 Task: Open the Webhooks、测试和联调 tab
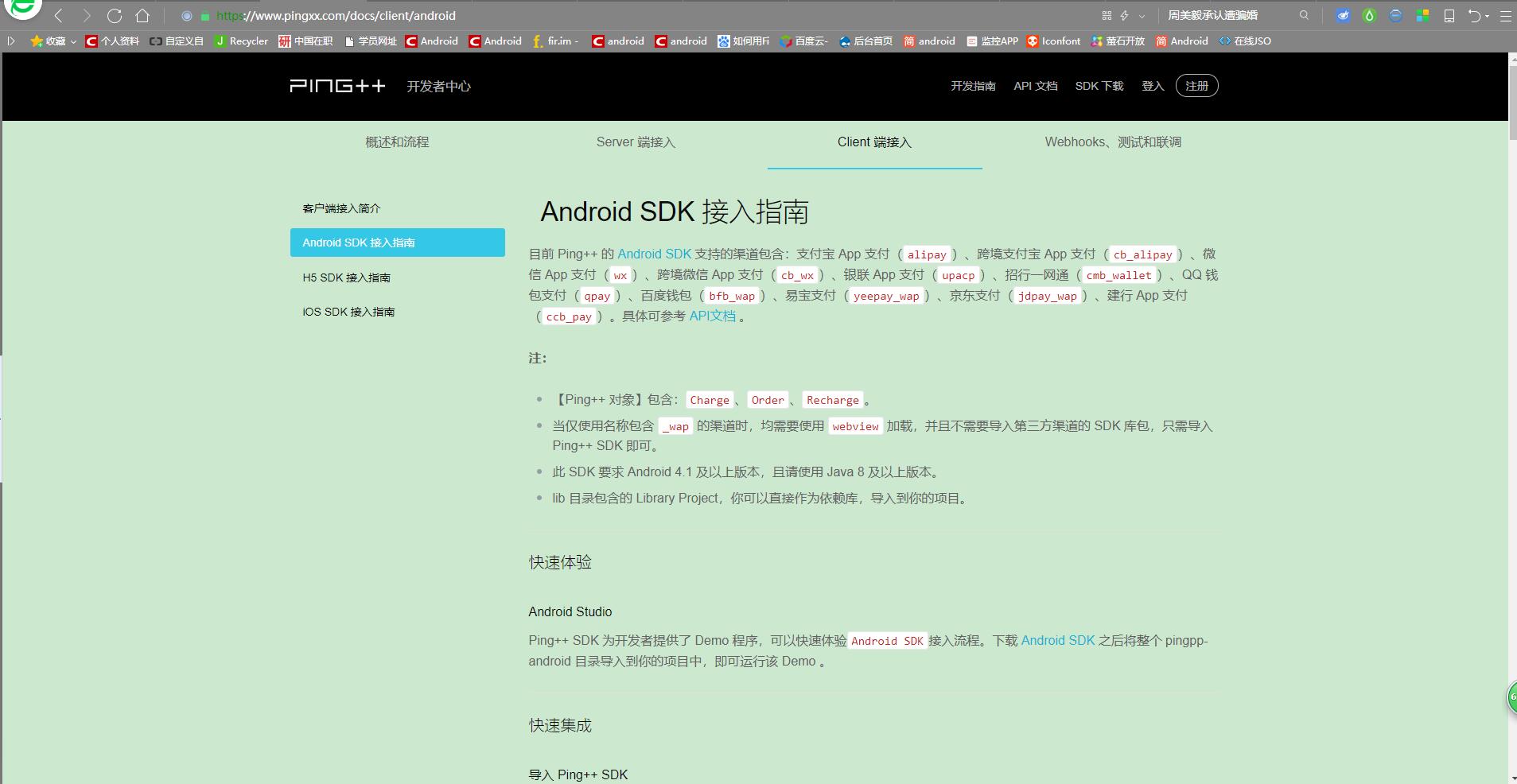click(x=1113, y=142)
